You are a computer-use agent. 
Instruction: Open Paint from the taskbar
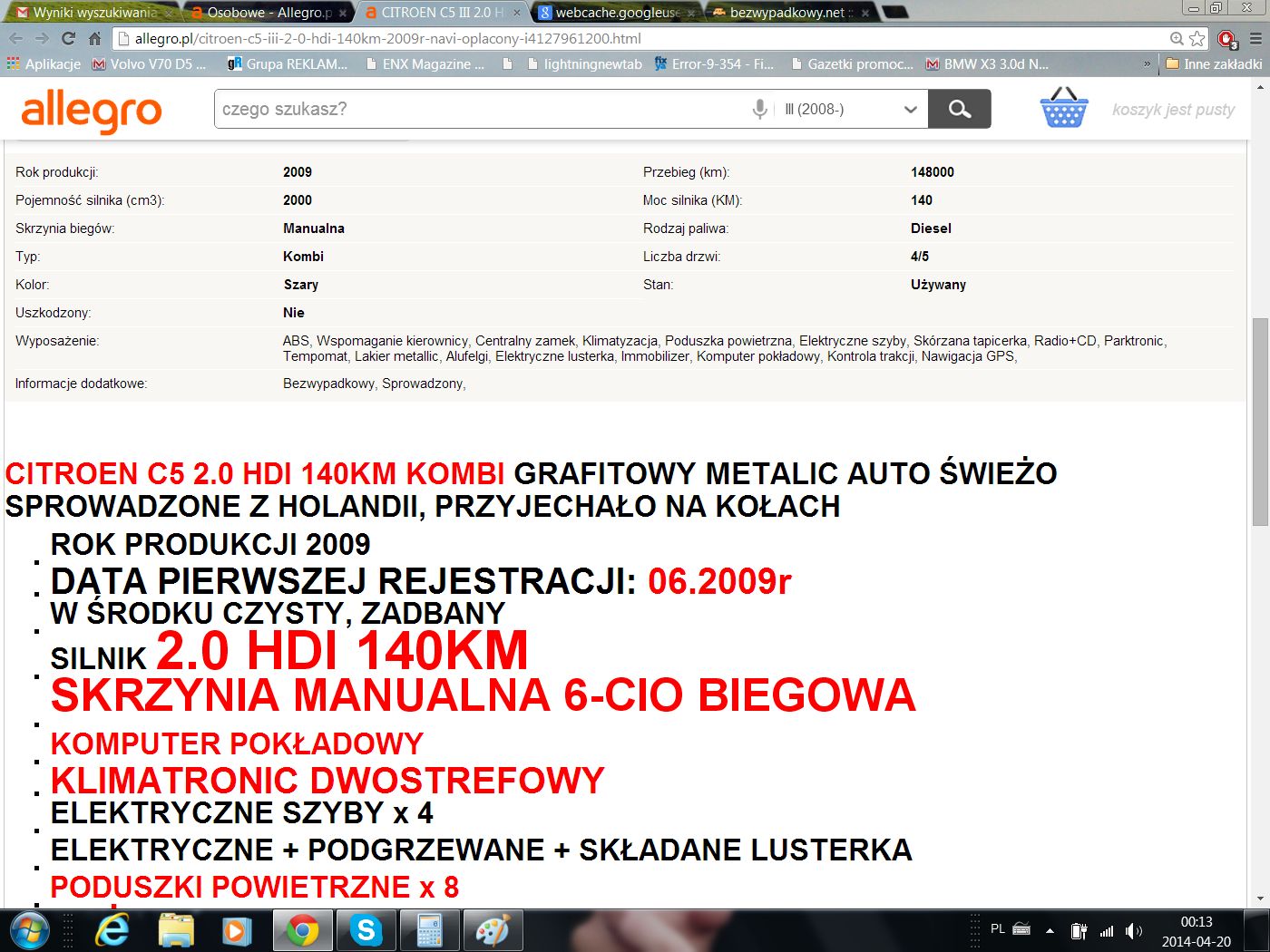[493, 931]
